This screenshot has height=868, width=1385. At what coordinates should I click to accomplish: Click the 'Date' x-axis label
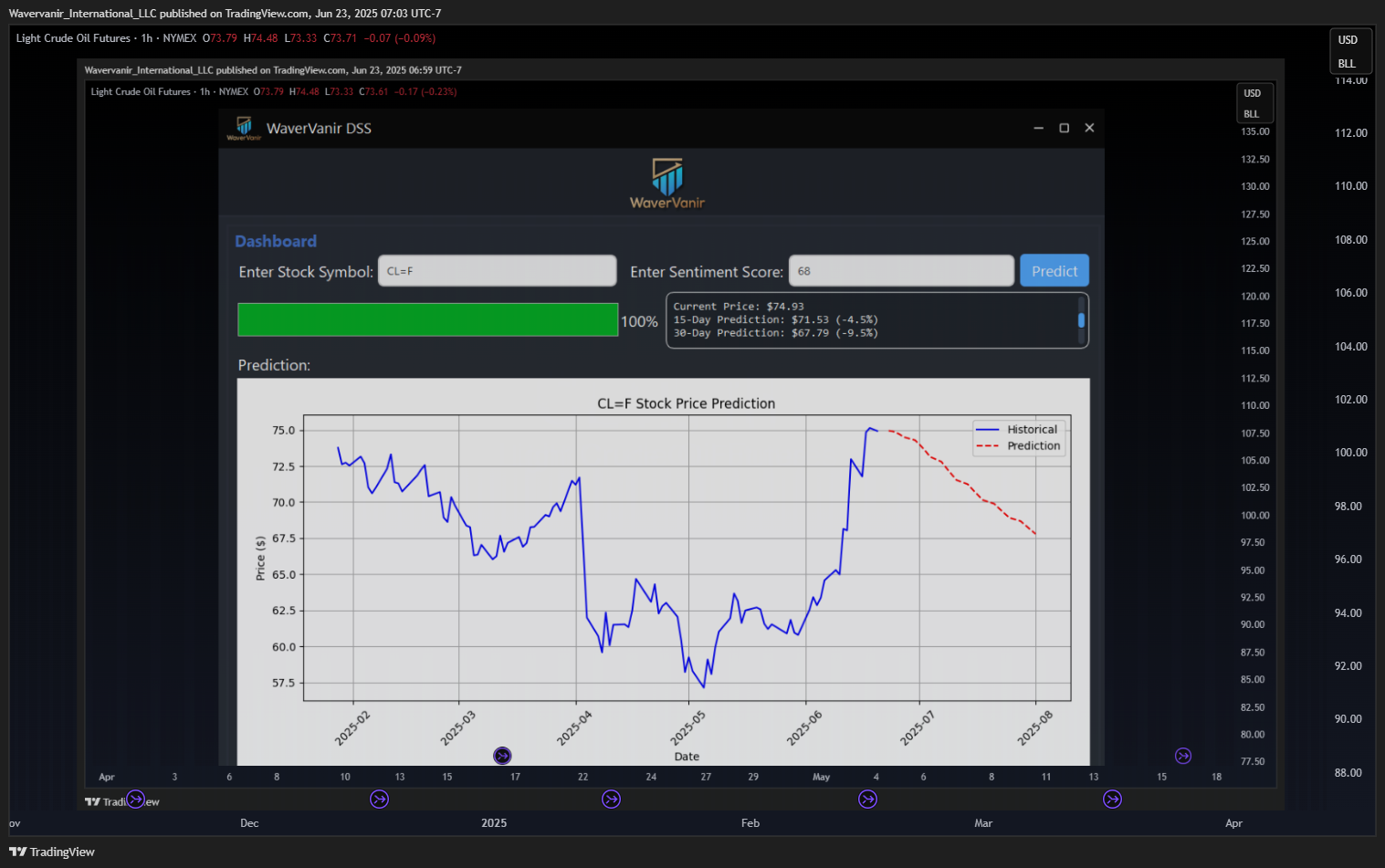tap(687, 757)
